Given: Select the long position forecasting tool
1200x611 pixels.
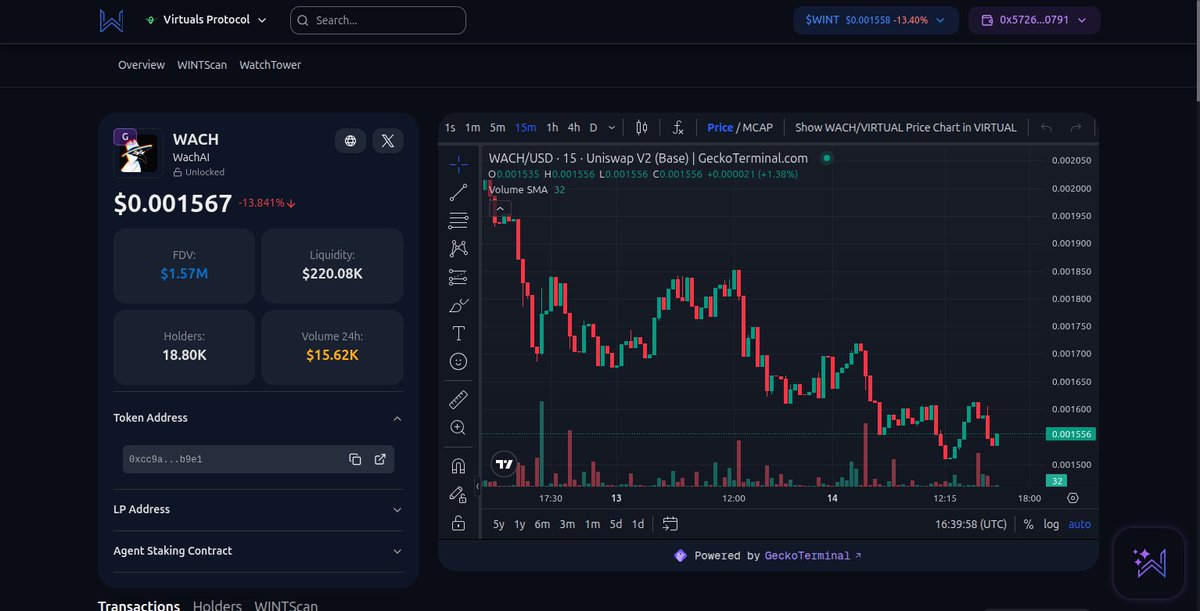Looking at the screenshot, I should point(458,277).
